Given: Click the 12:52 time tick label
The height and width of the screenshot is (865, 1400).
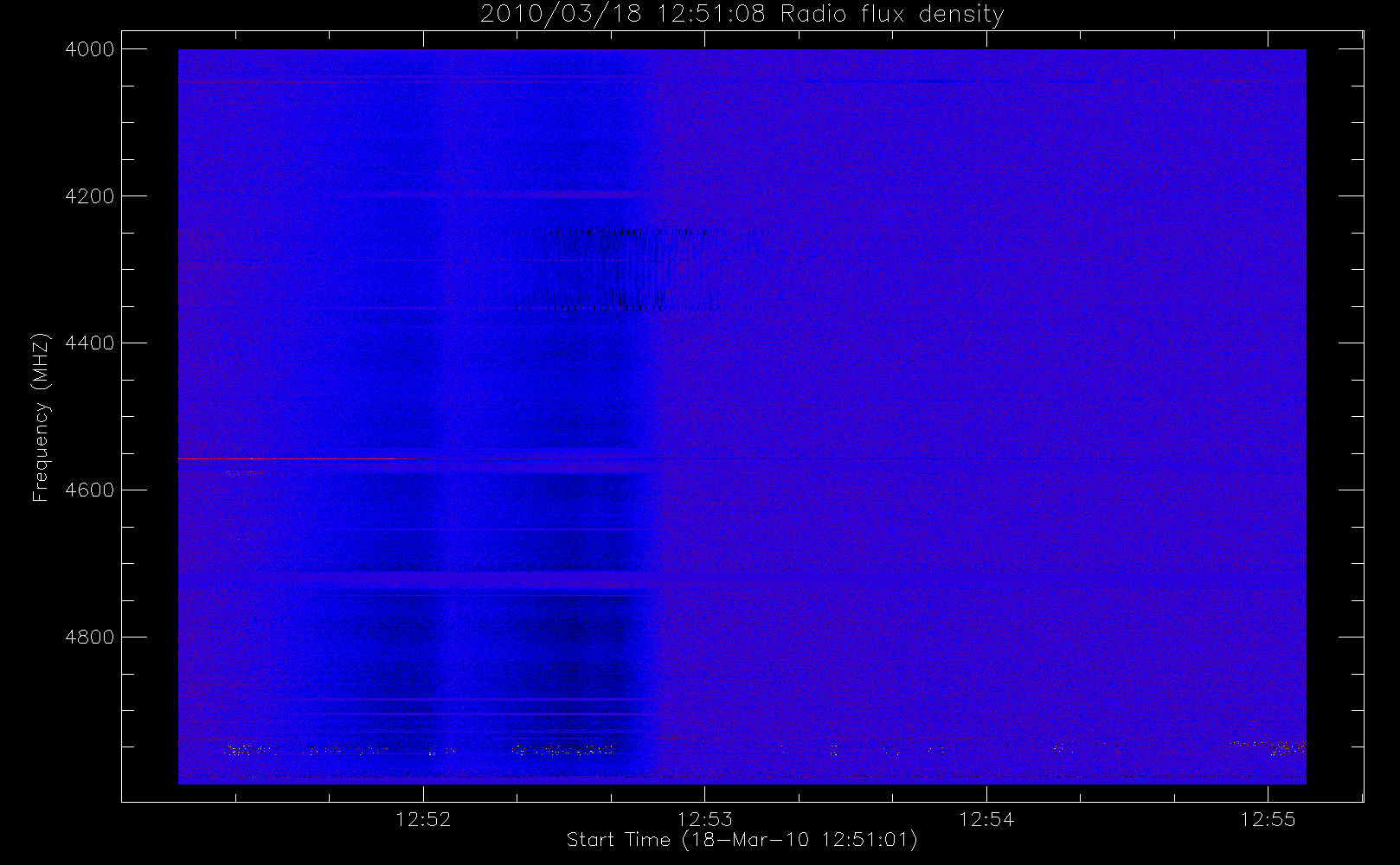Looking at the screenshot, I should pyautogui.click(x=423, y=819).
